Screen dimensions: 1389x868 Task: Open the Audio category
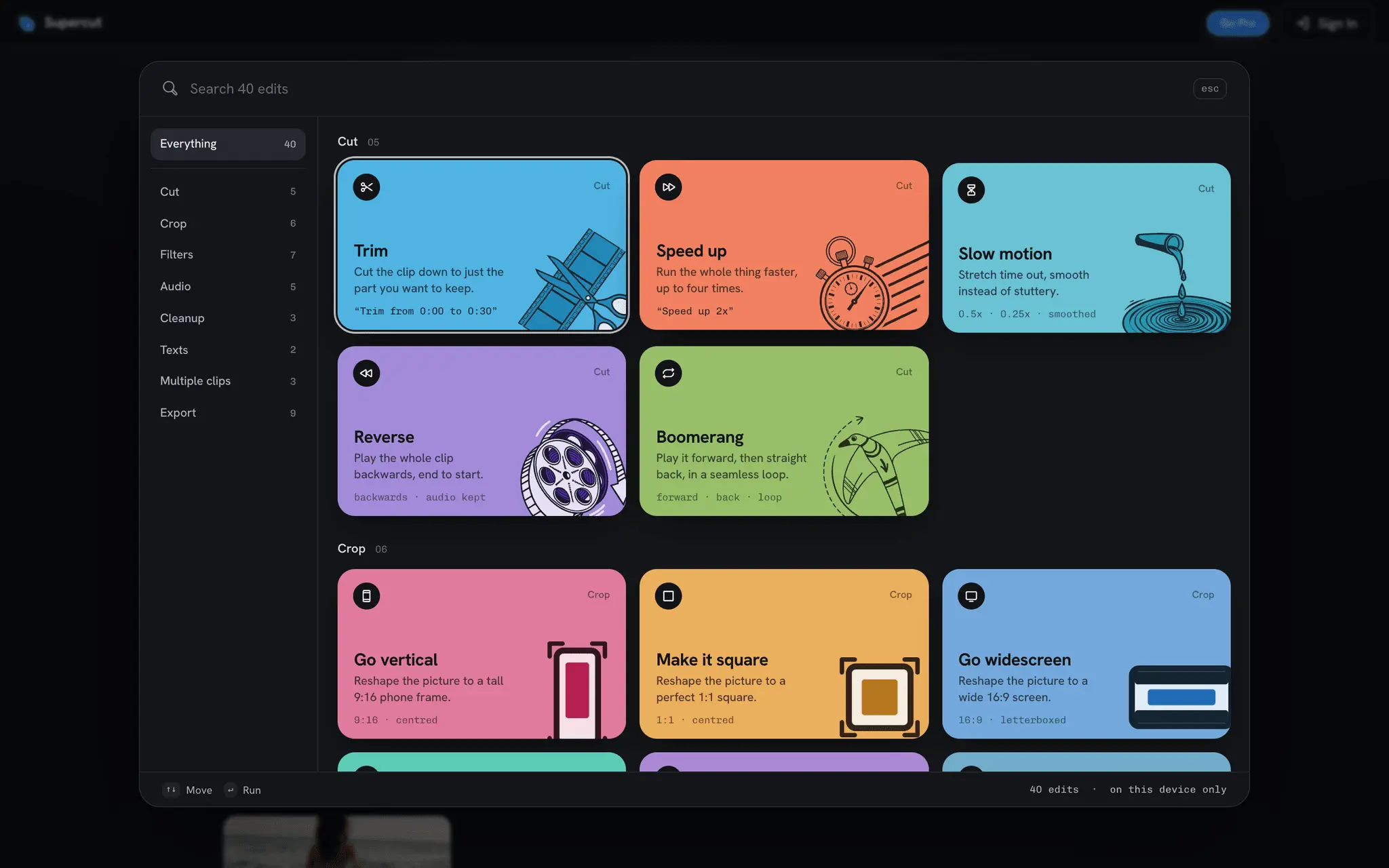pyautogui.click(x=228, y=286)
